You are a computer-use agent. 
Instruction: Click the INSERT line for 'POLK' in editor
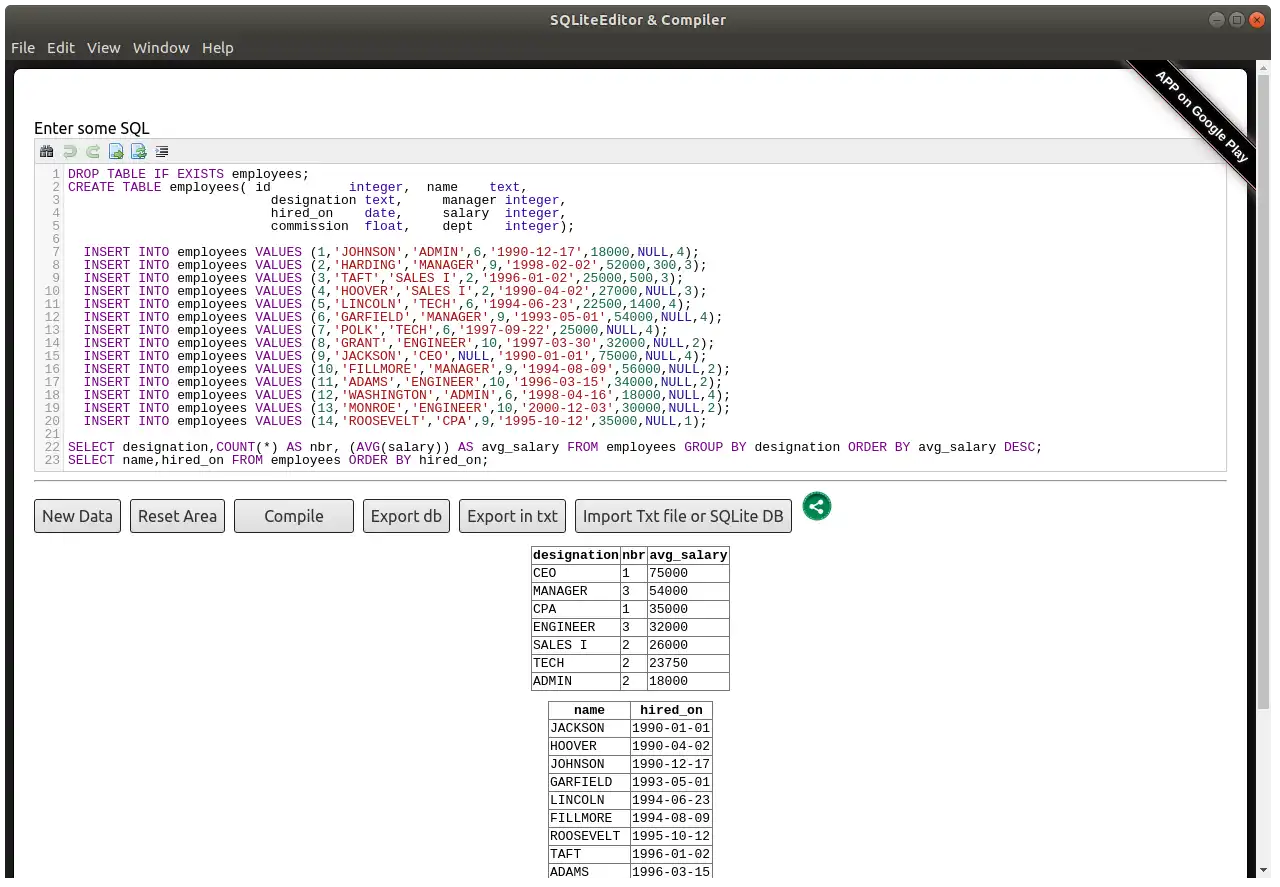[x=375, y=330]
